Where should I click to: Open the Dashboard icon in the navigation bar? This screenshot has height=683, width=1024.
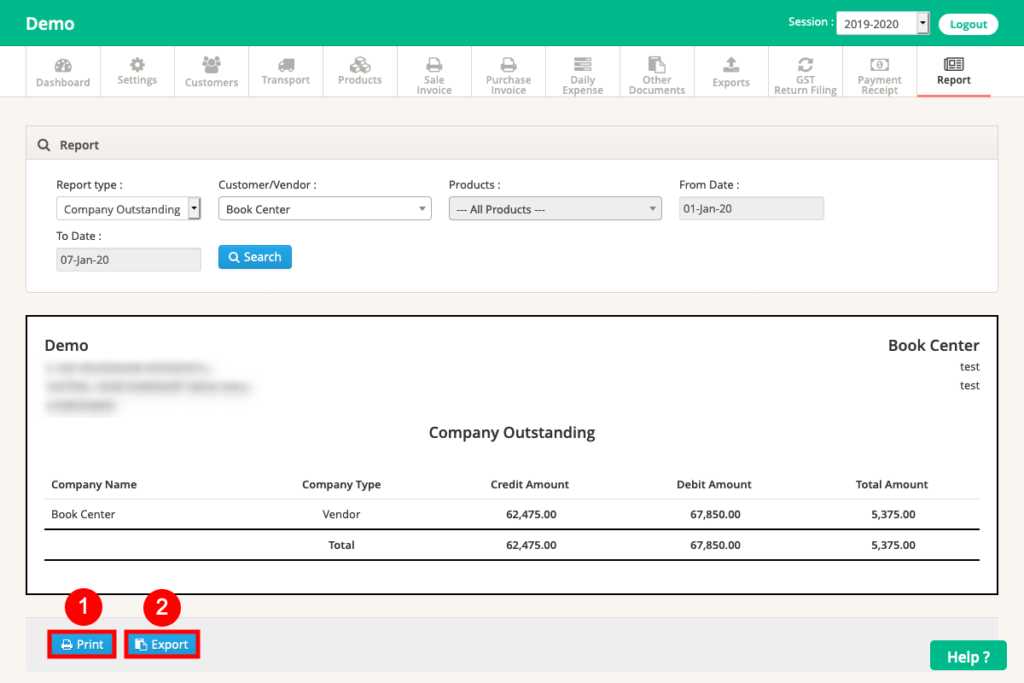click(x=63, y=70)
